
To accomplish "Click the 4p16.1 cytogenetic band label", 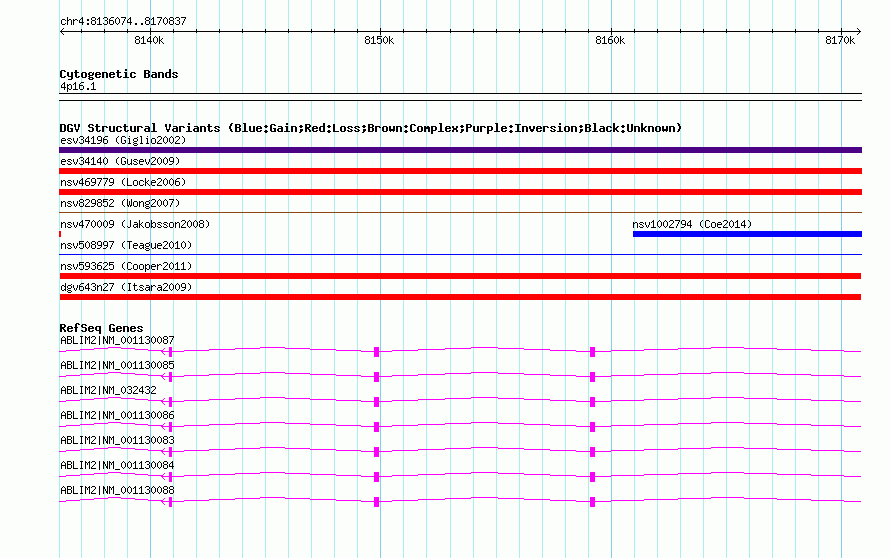I will (x=78, y=87).
